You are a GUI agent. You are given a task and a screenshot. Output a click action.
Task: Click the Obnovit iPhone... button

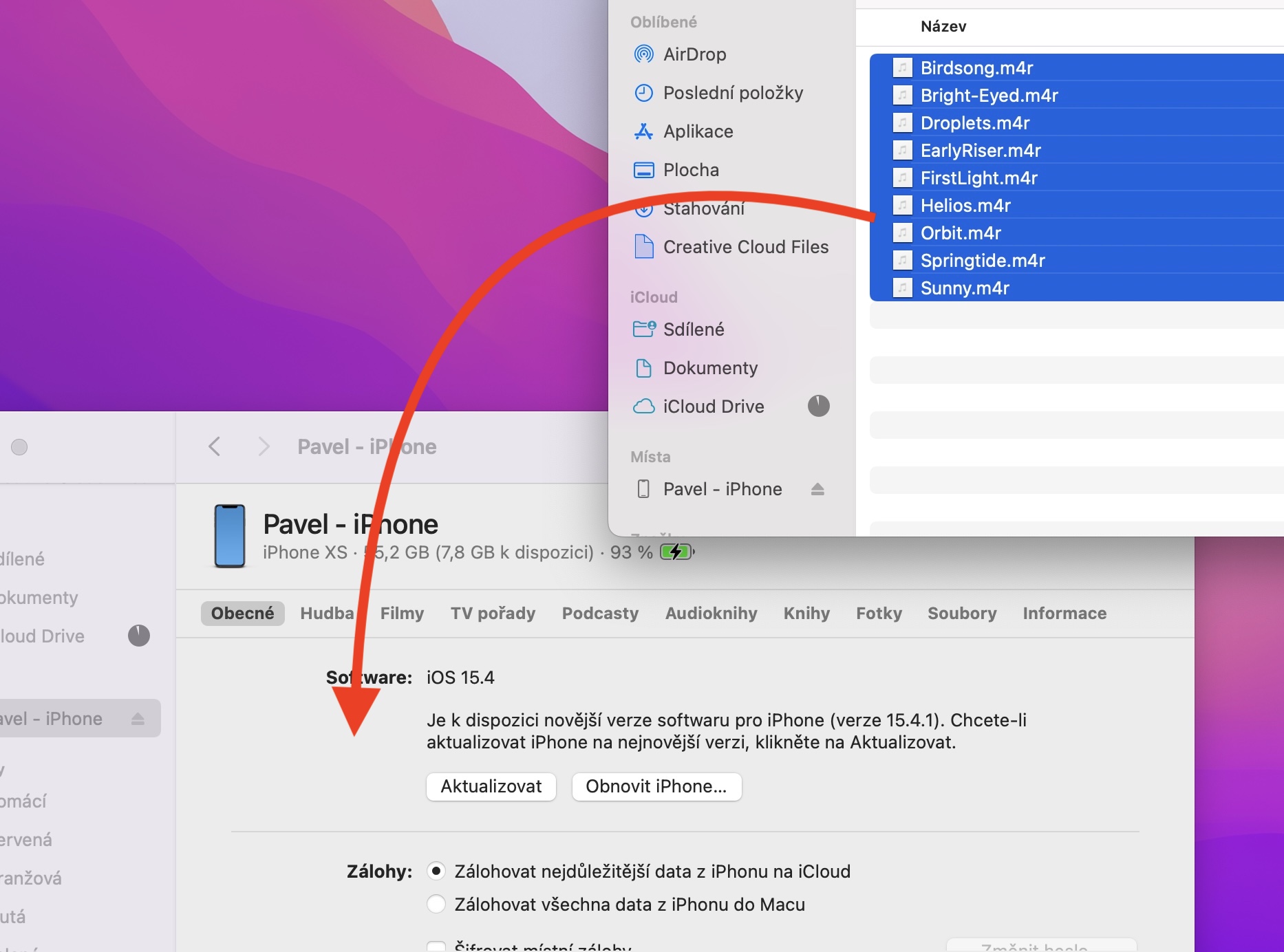[x=656, y=786]
